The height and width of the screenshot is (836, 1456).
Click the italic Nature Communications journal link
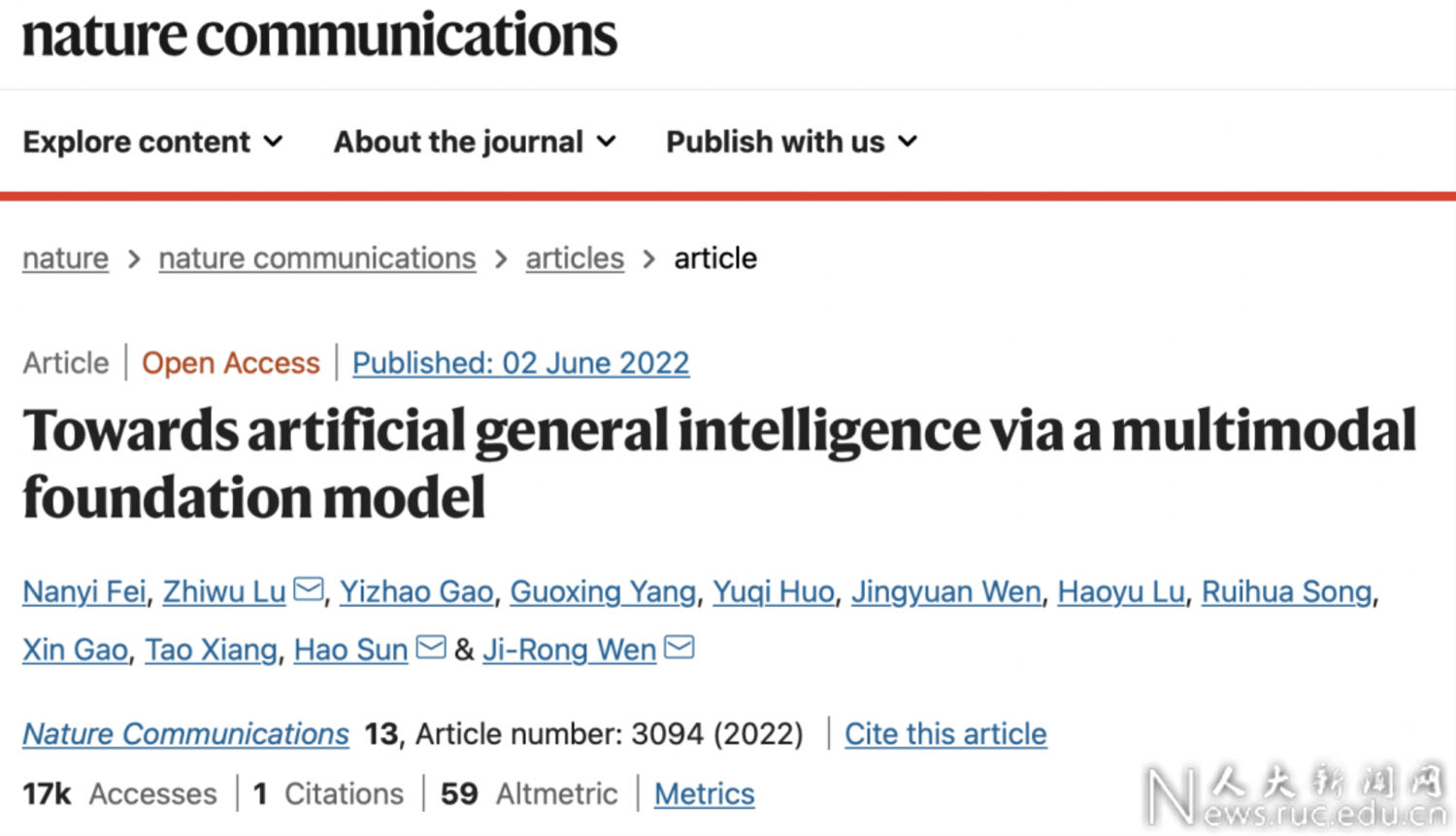[x=186, y=734]
